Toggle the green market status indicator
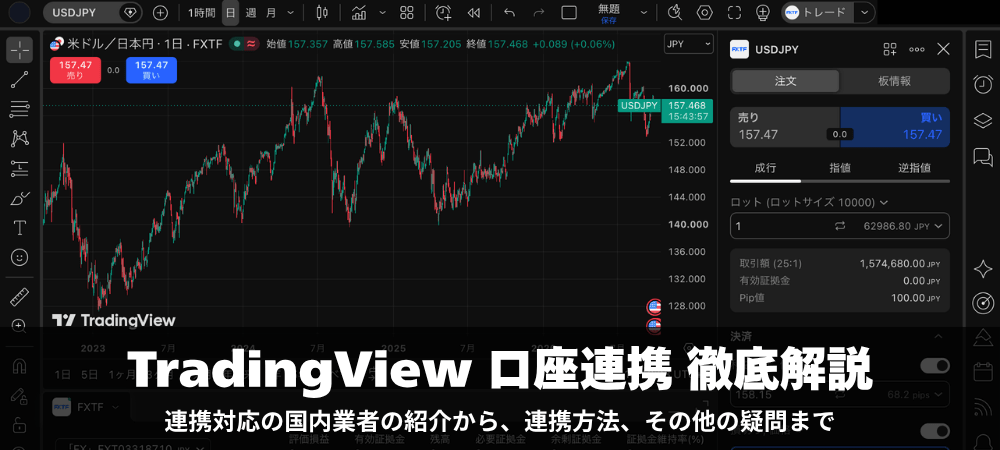This screenshot has height=450, width=1000. coord(237,44)
